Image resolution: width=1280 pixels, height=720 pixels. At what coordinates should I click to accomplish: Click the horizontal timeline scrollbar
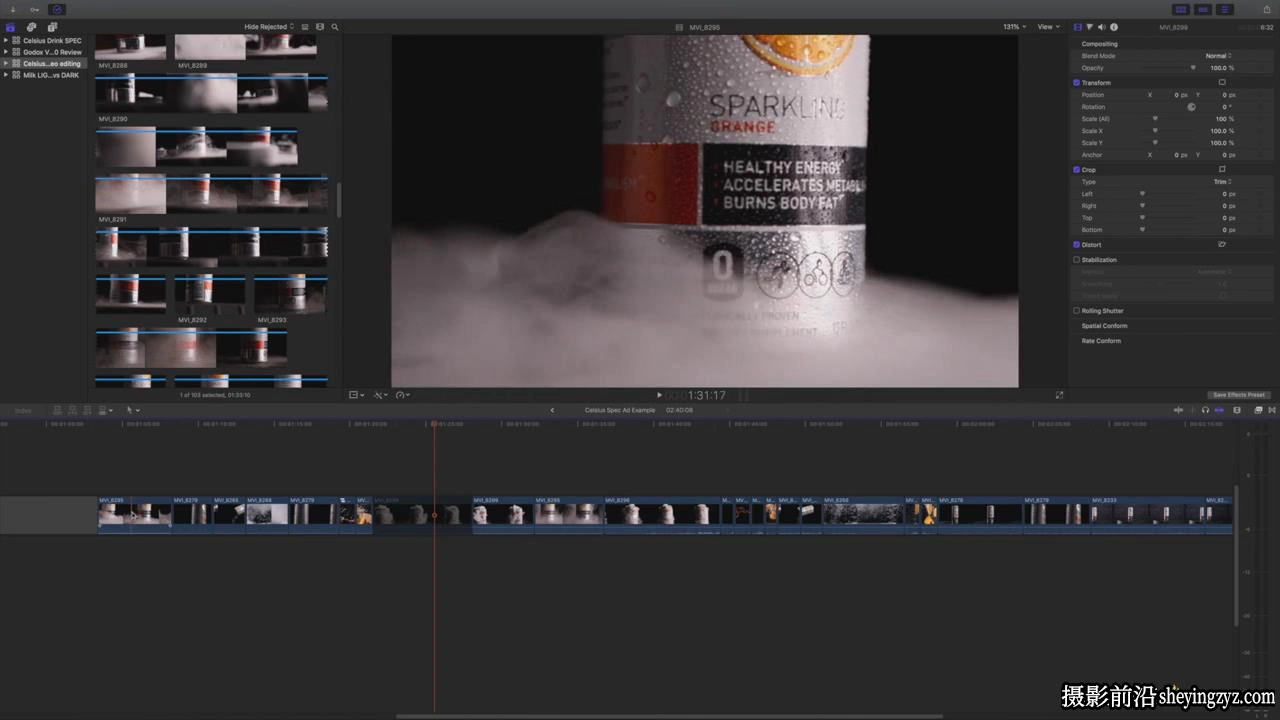pyautogui.click(x=669, y=716)
